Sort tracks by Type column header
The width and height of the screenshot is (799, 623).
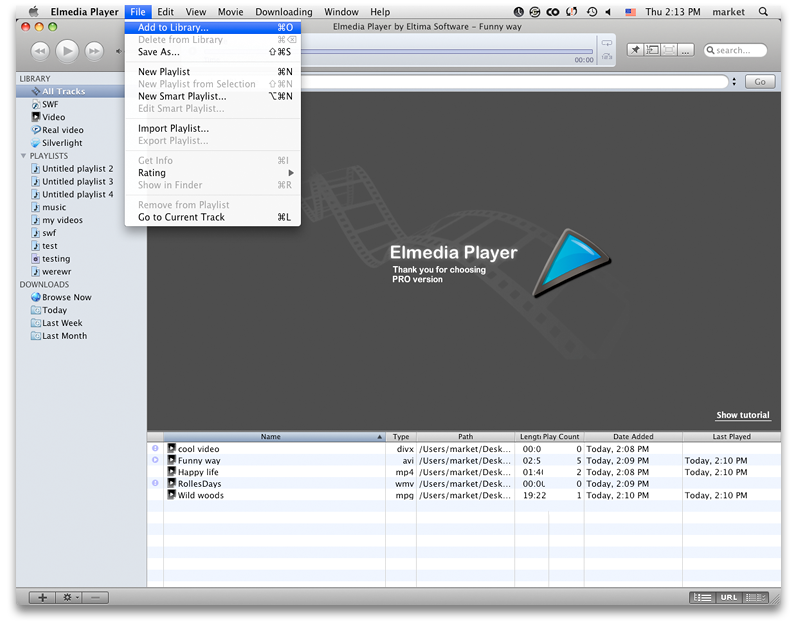click(401, 437)
